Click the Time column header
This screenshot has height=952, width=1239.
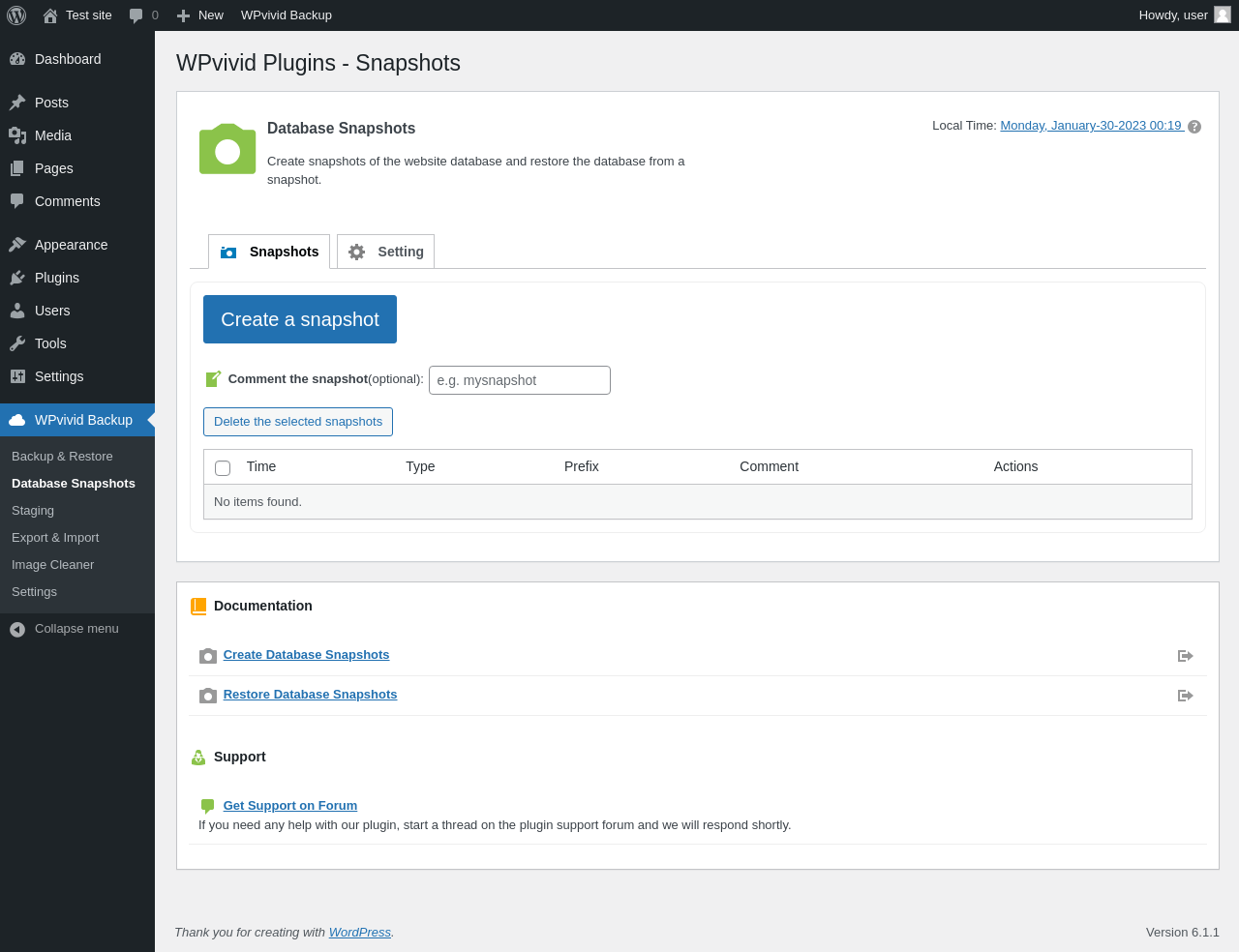pyautogui.click(x=261, y=466)
